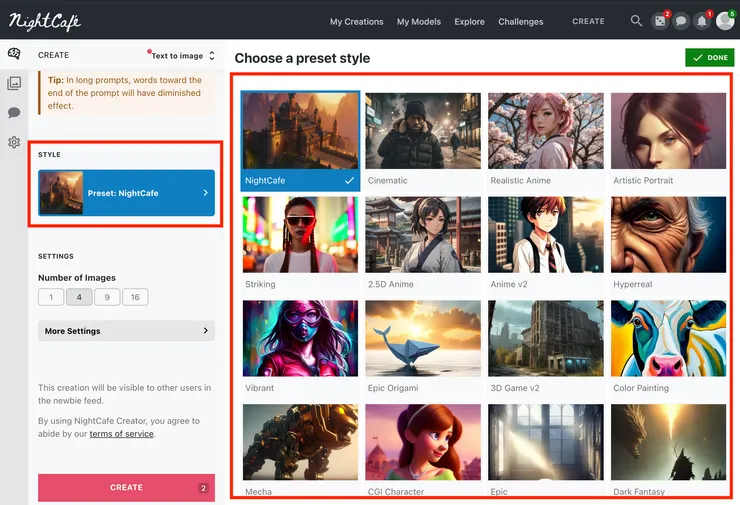Select the Realistic Anime preset style
This screenshot has width=740, height=505.
pos(546,140)
